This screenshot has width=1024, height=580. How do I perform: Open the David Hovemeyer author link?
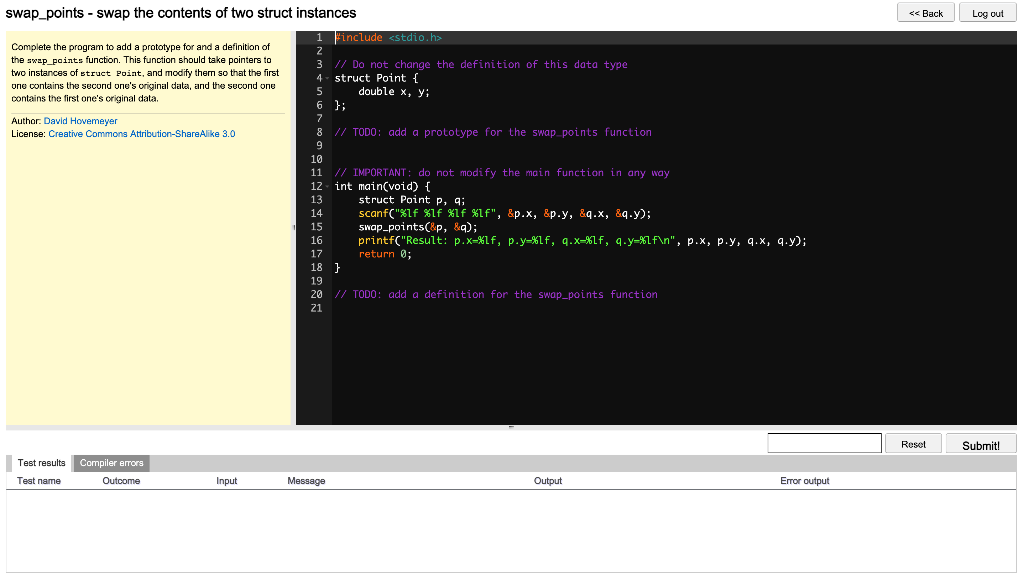coord(80,120)
